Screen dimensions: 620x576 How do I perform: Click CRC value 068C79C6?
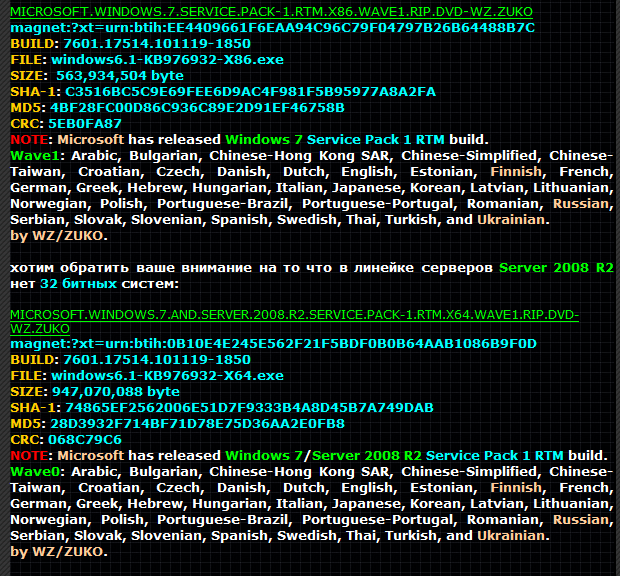click(85, 440)
